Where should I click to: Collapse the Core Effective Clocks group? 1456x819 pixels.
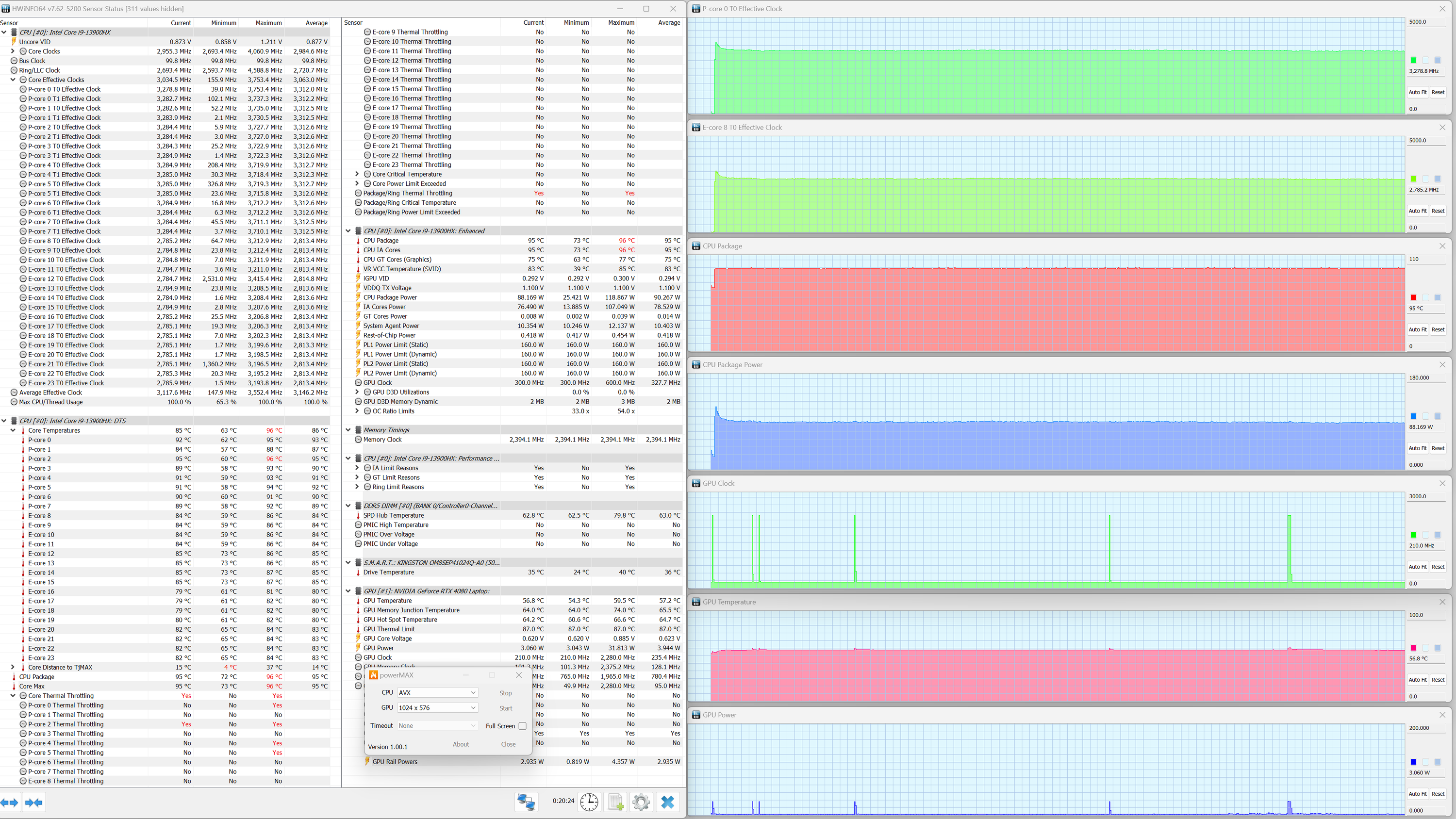13,80
